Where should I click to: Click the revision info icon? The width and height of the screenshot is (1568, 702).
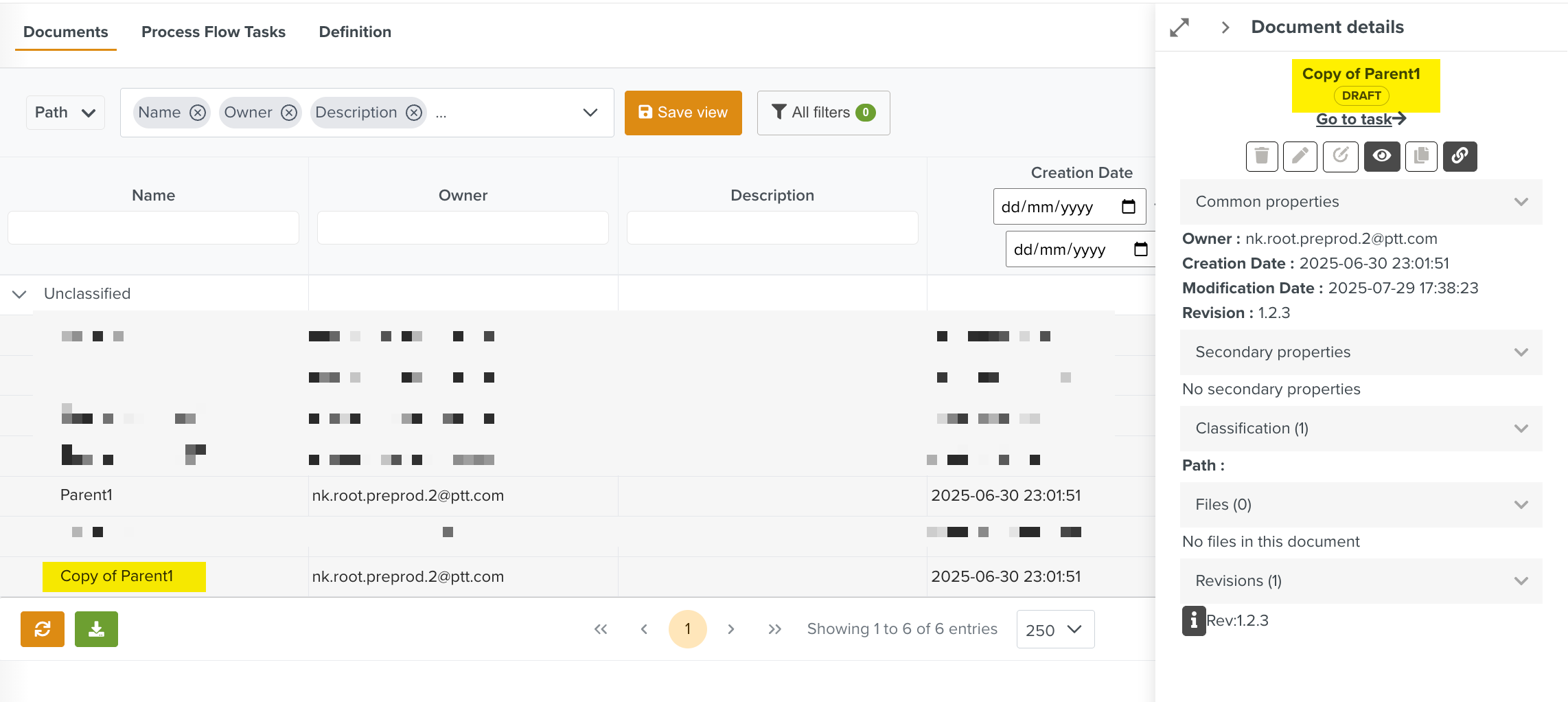[1193, 621]
